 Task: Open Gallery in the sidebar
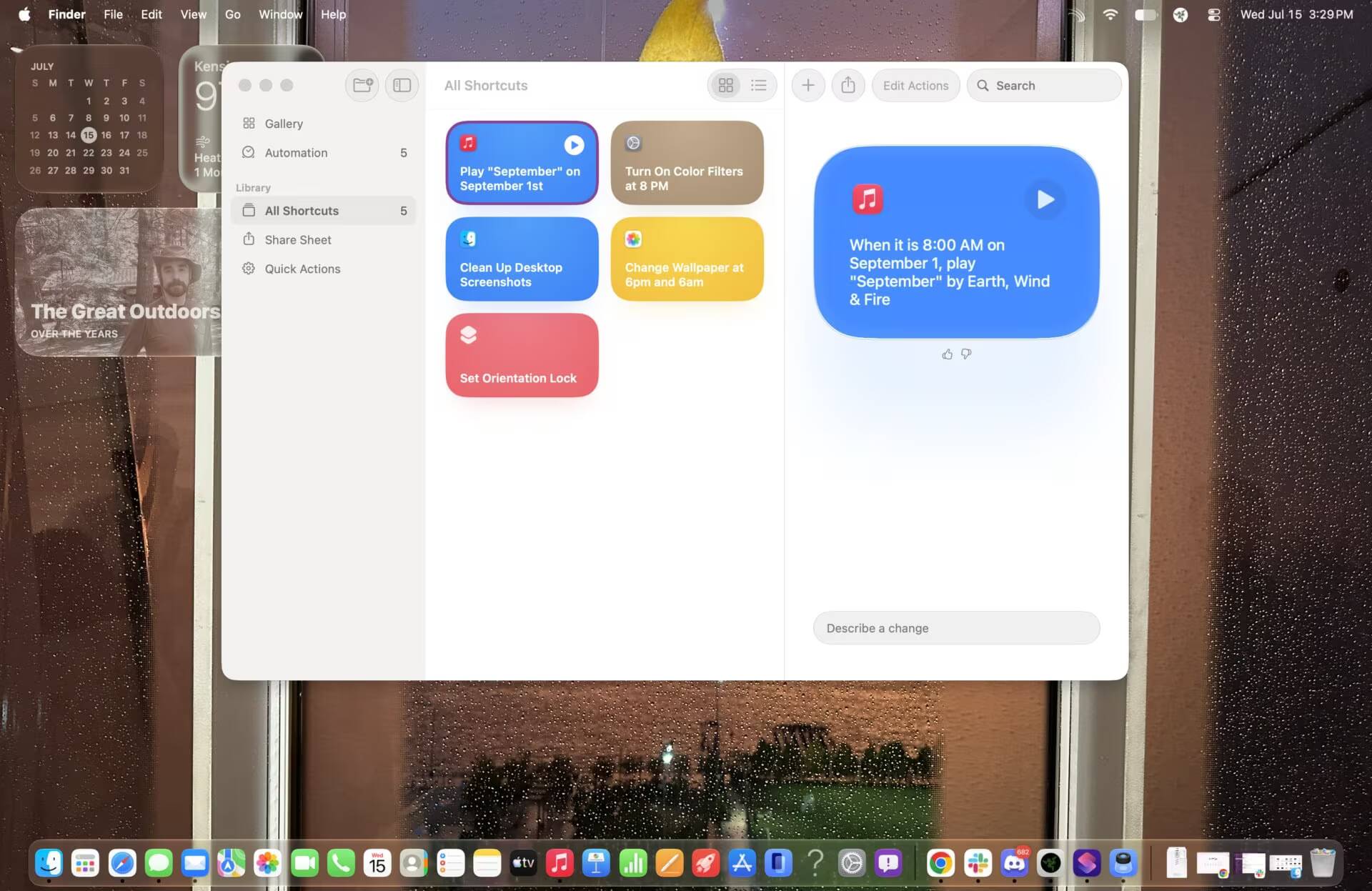pos(324,124)
